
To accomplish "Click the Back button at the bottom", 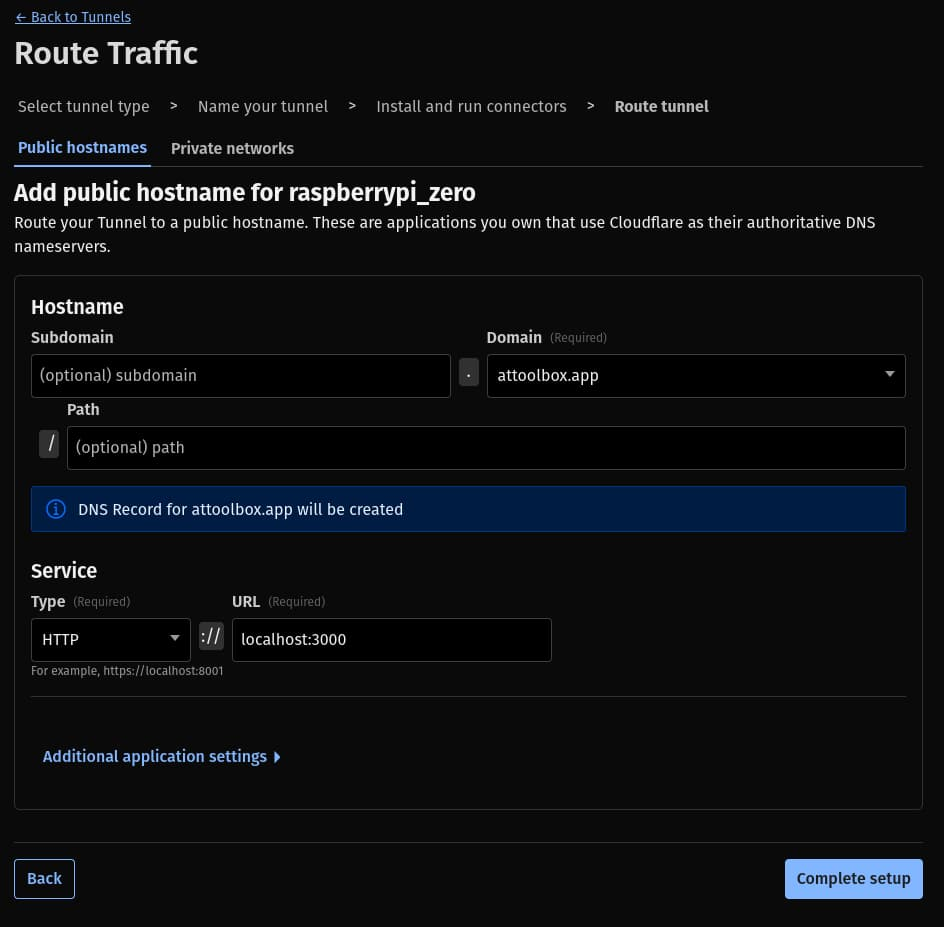I will click(x=44, y=878).
